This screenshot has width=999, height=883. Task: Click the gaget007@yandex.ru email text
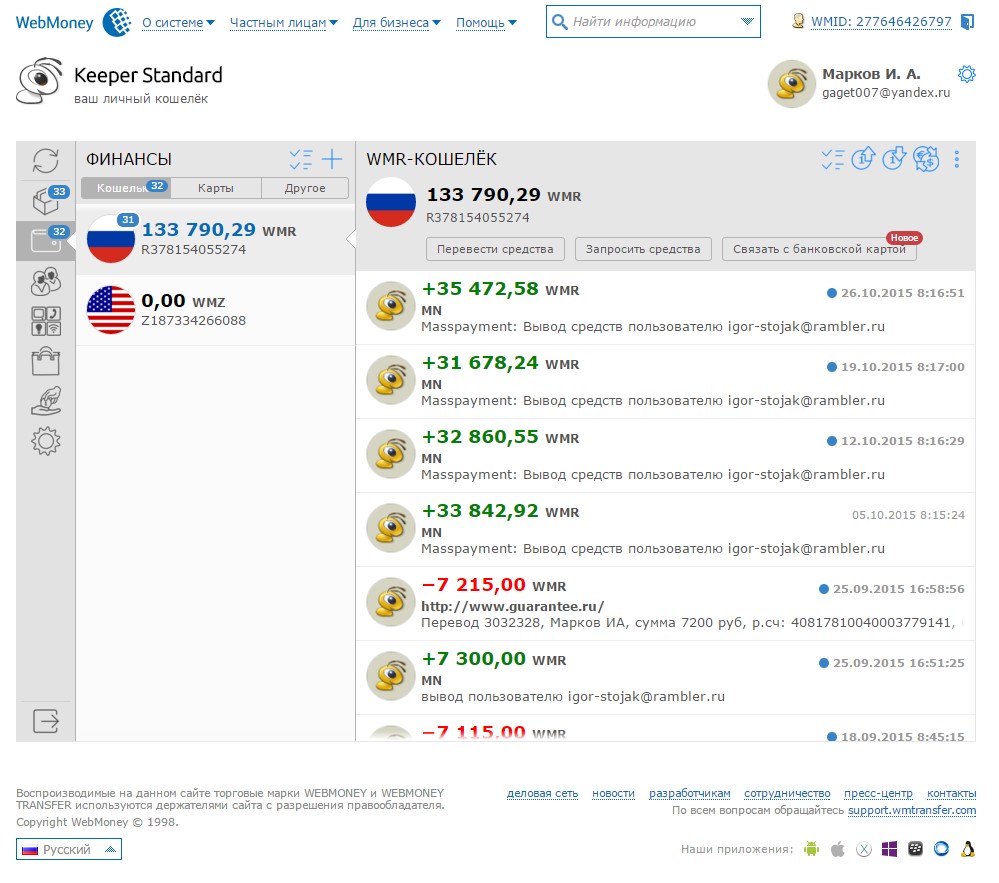pos(886,92)
